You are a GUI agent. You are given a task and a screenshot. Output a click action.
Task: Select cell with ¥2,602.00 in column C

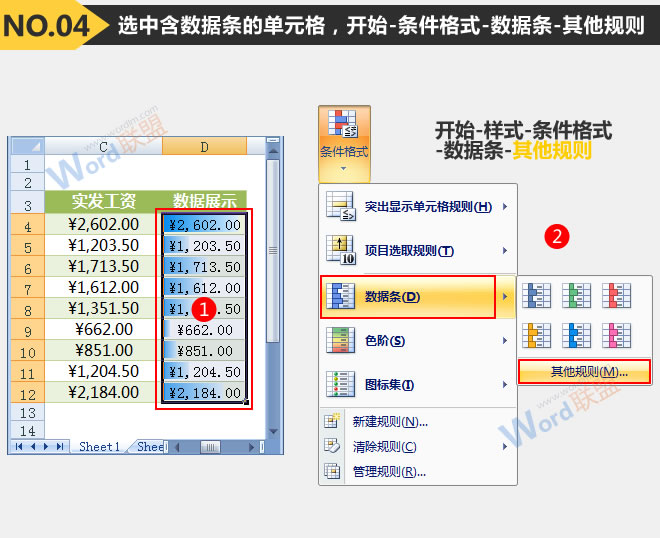pos(103,224)
